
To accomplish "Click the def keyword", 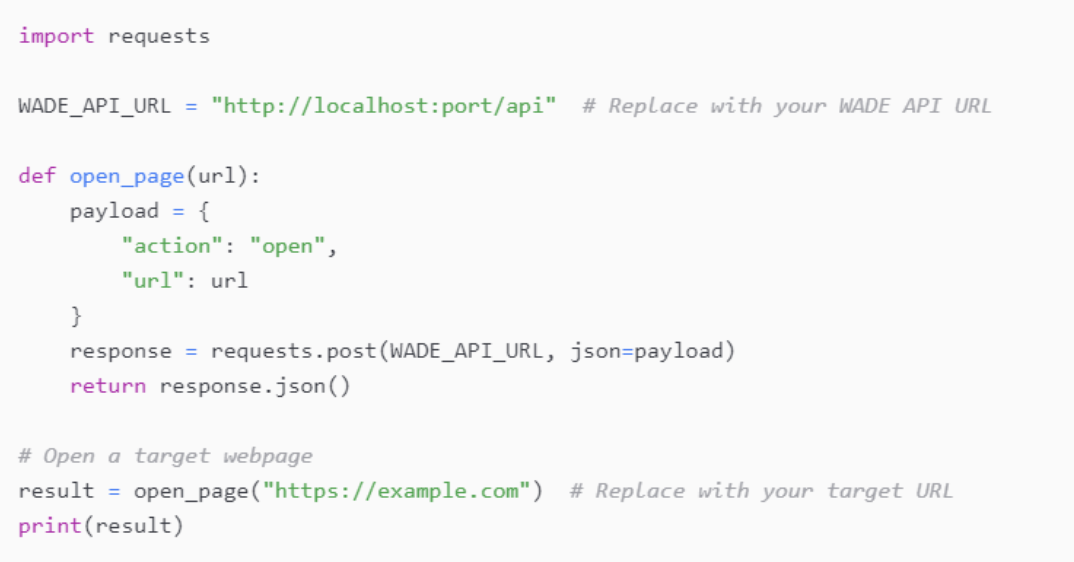I will (37, 176).
